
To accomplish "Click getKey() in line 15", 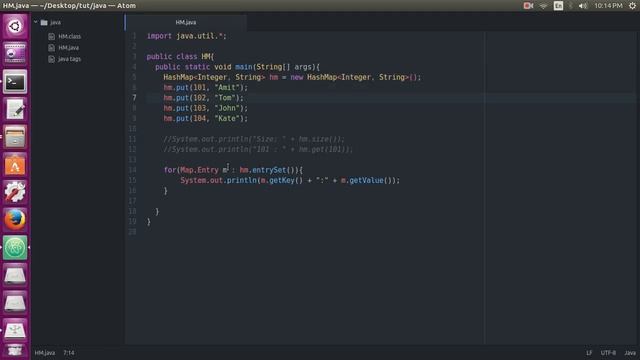I will [x=286, y=180].
